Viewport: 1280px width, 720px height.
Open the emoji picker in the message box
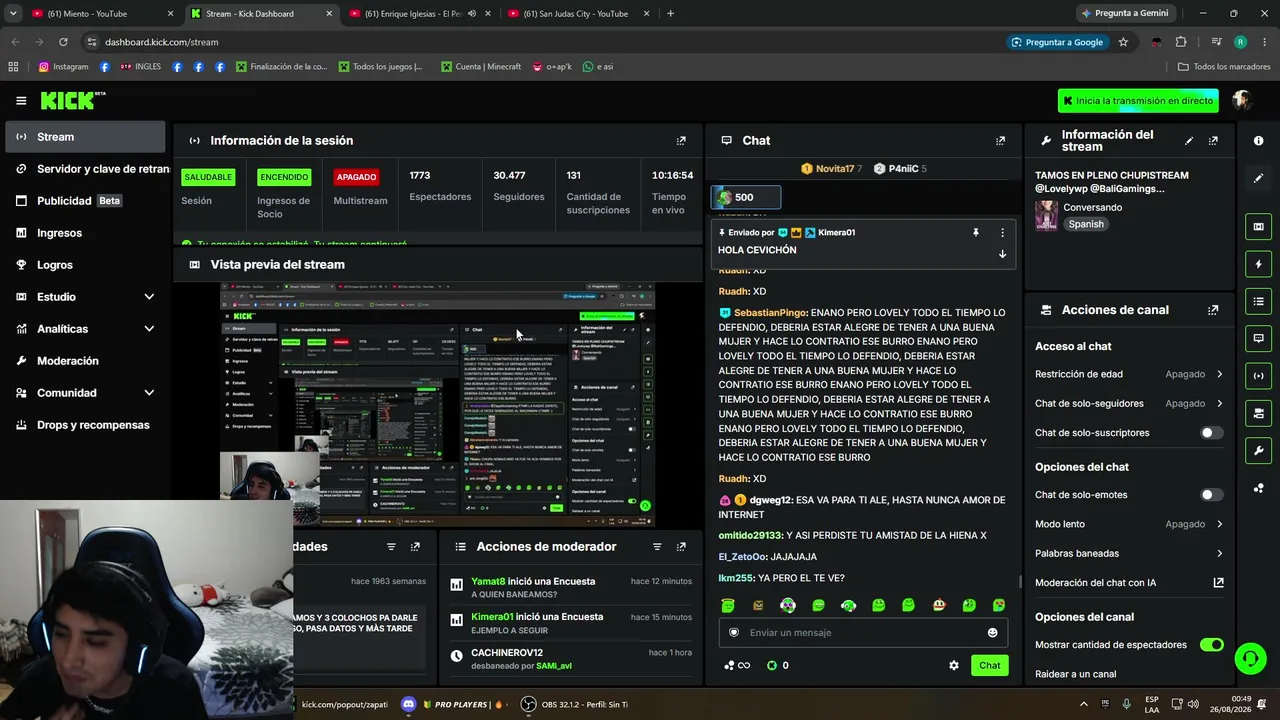click(992, 632)
